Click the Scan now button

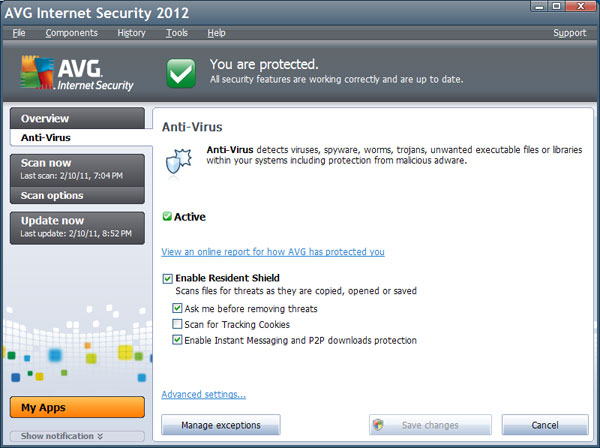(x=77, y=170)
